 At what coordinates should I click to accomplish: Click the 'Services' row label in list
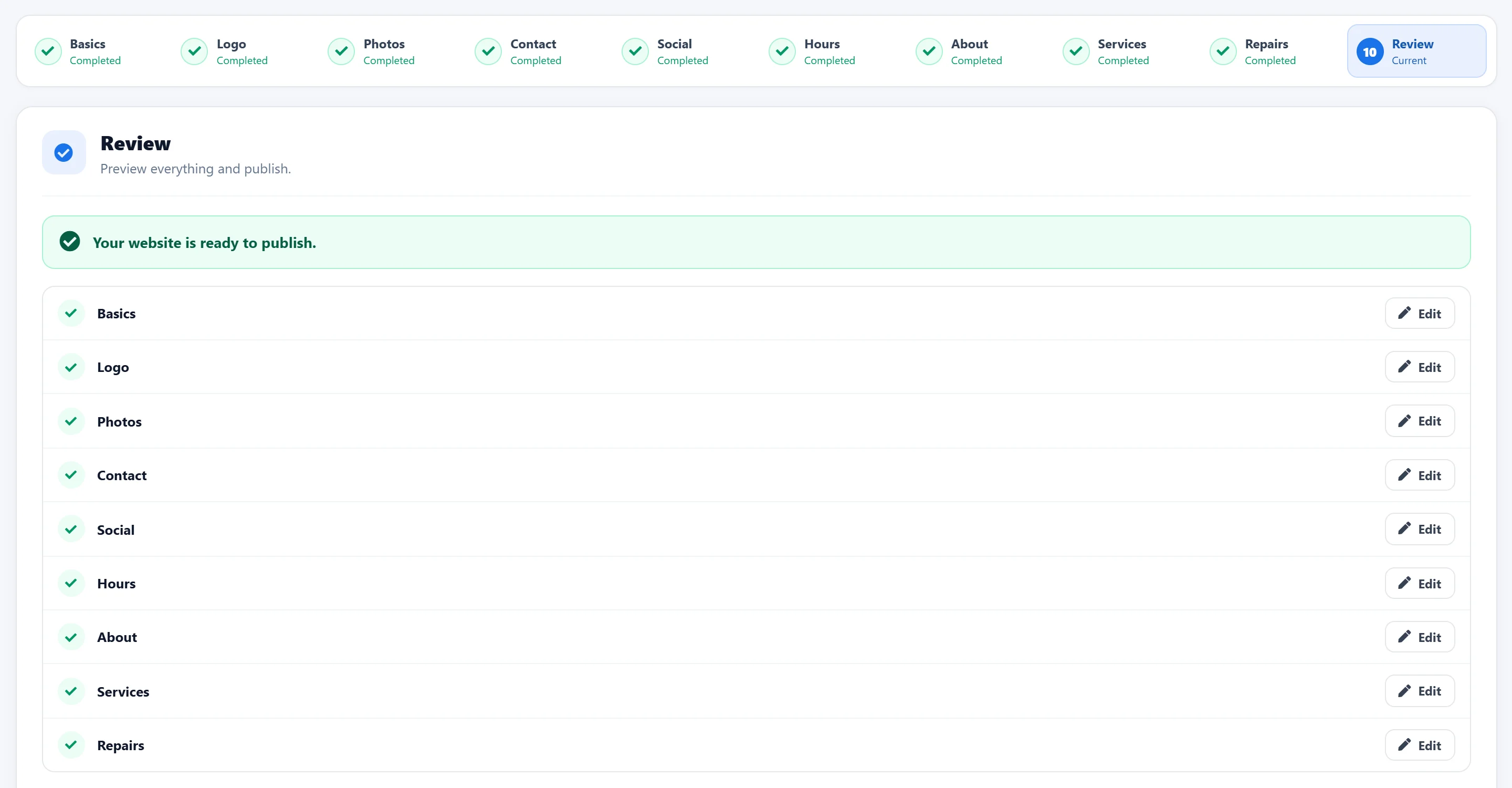[123, 692]
